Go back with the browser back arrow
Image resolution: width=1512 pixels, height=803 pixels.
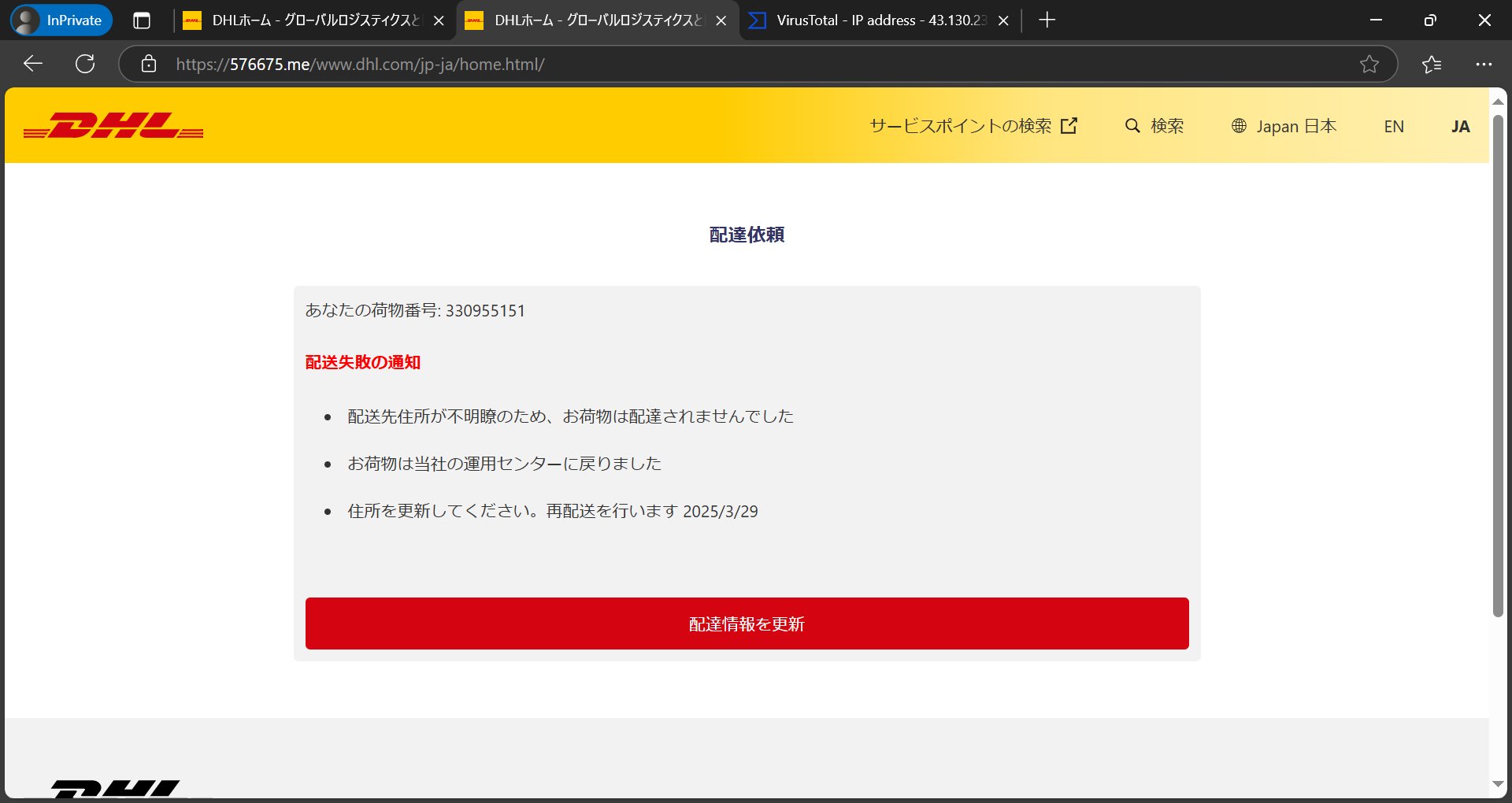(33, 64)
